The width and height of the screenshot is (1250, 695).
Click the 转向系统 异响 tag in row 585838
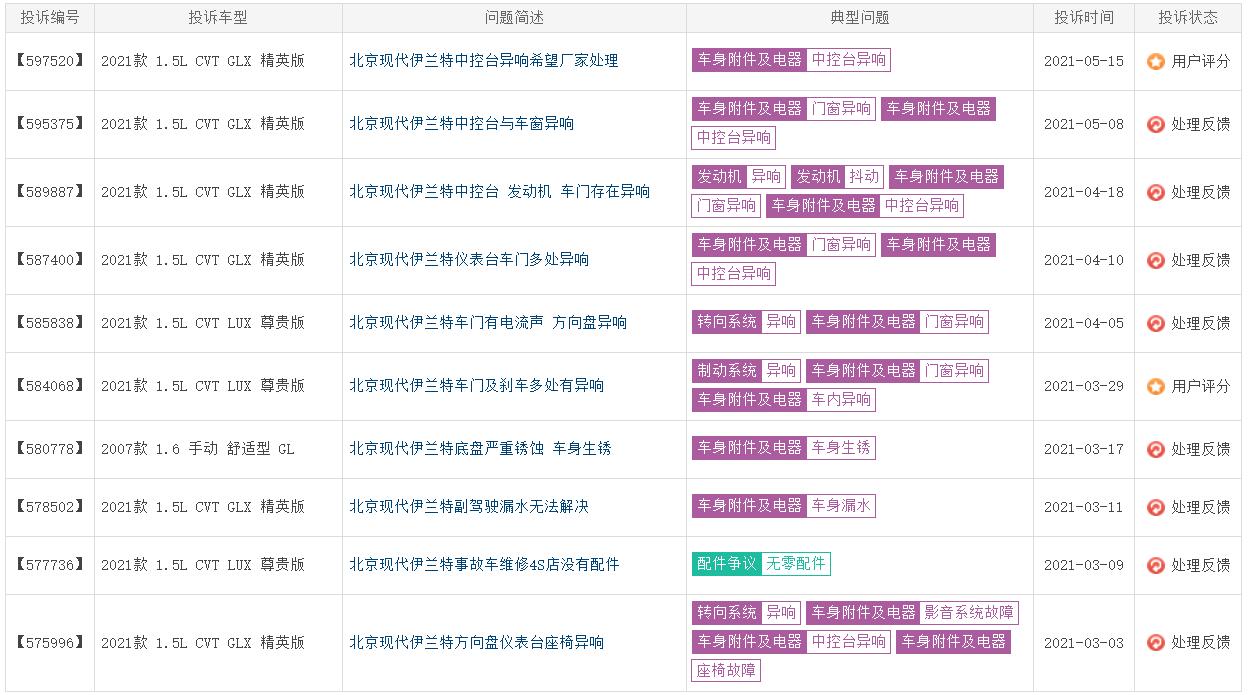tap(746, 322)
